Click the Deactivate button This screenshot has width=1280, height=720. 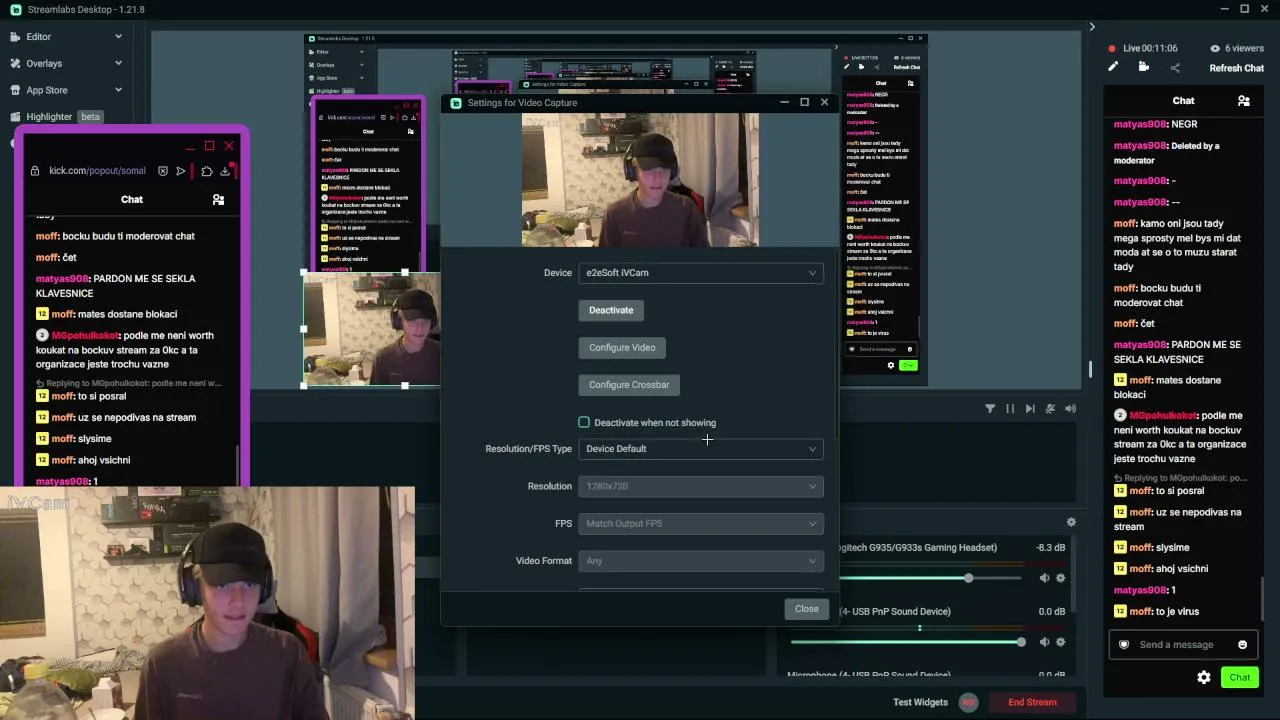click(x=611, y=310)
